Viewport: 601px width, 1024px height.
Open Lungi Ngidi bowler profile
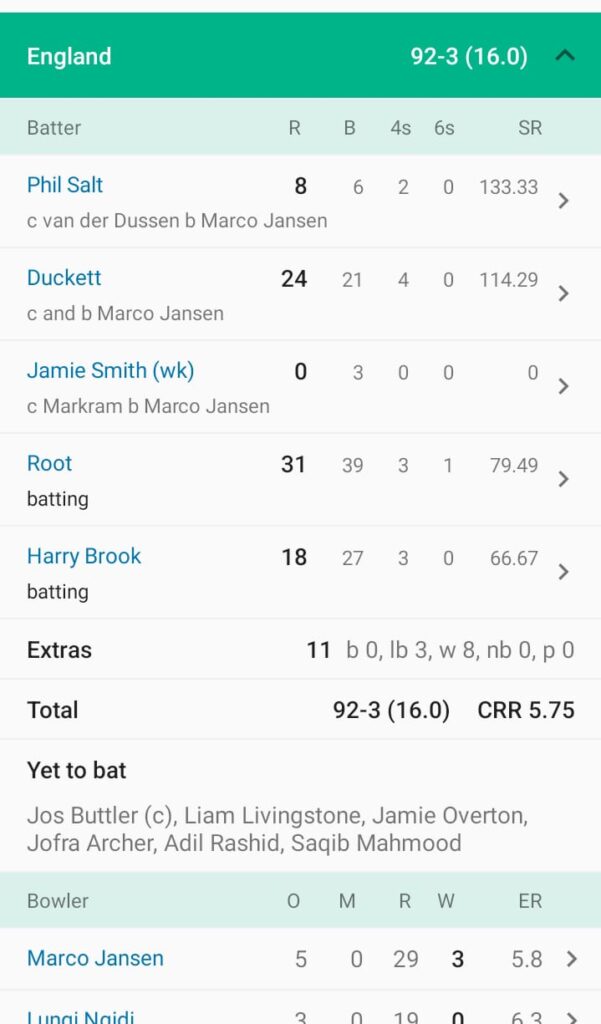[x=80, y=1016]
